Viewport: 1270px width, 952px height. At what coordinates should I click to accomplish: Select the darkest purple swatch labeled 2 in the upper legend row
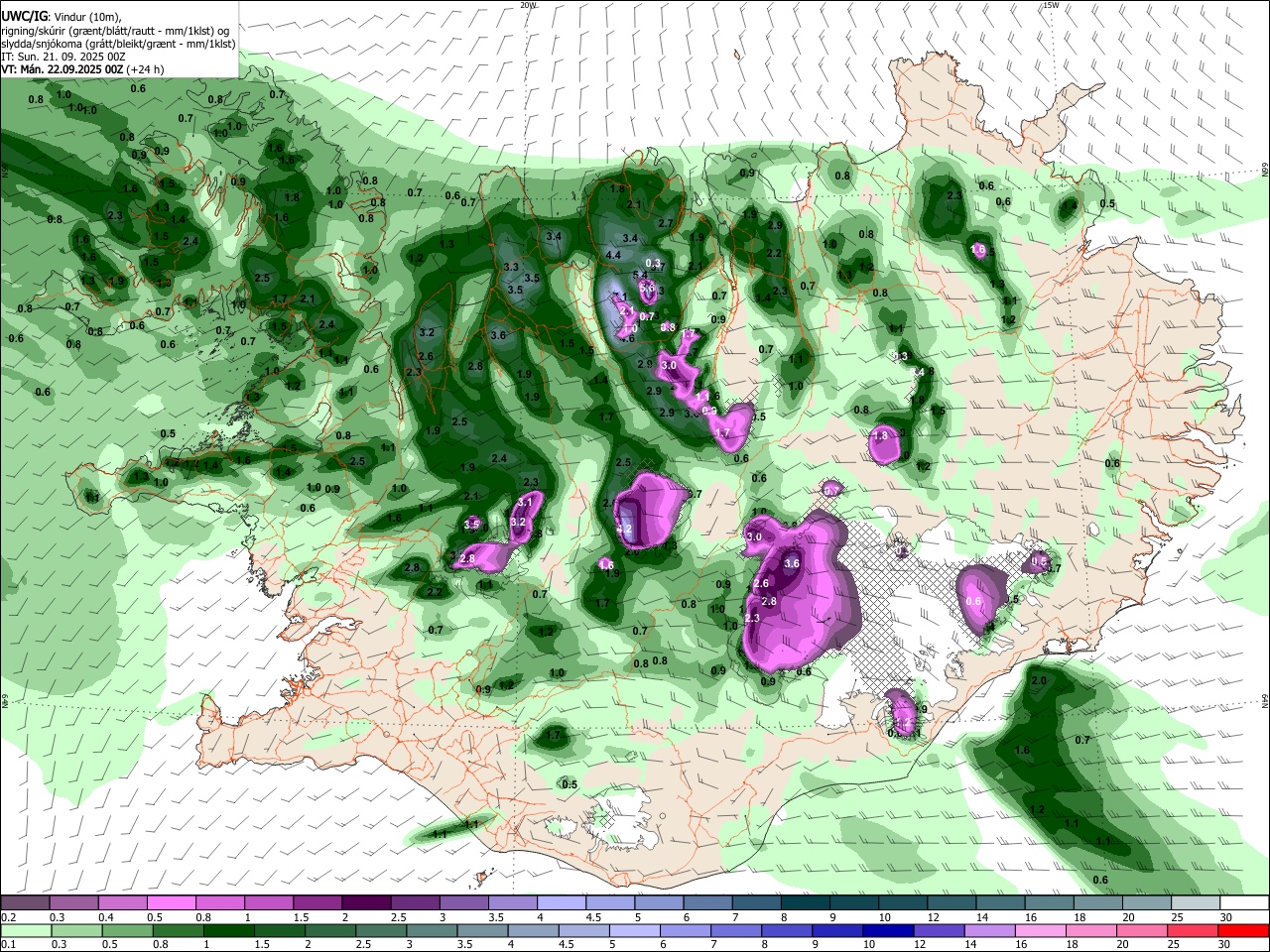coord(366,903)
